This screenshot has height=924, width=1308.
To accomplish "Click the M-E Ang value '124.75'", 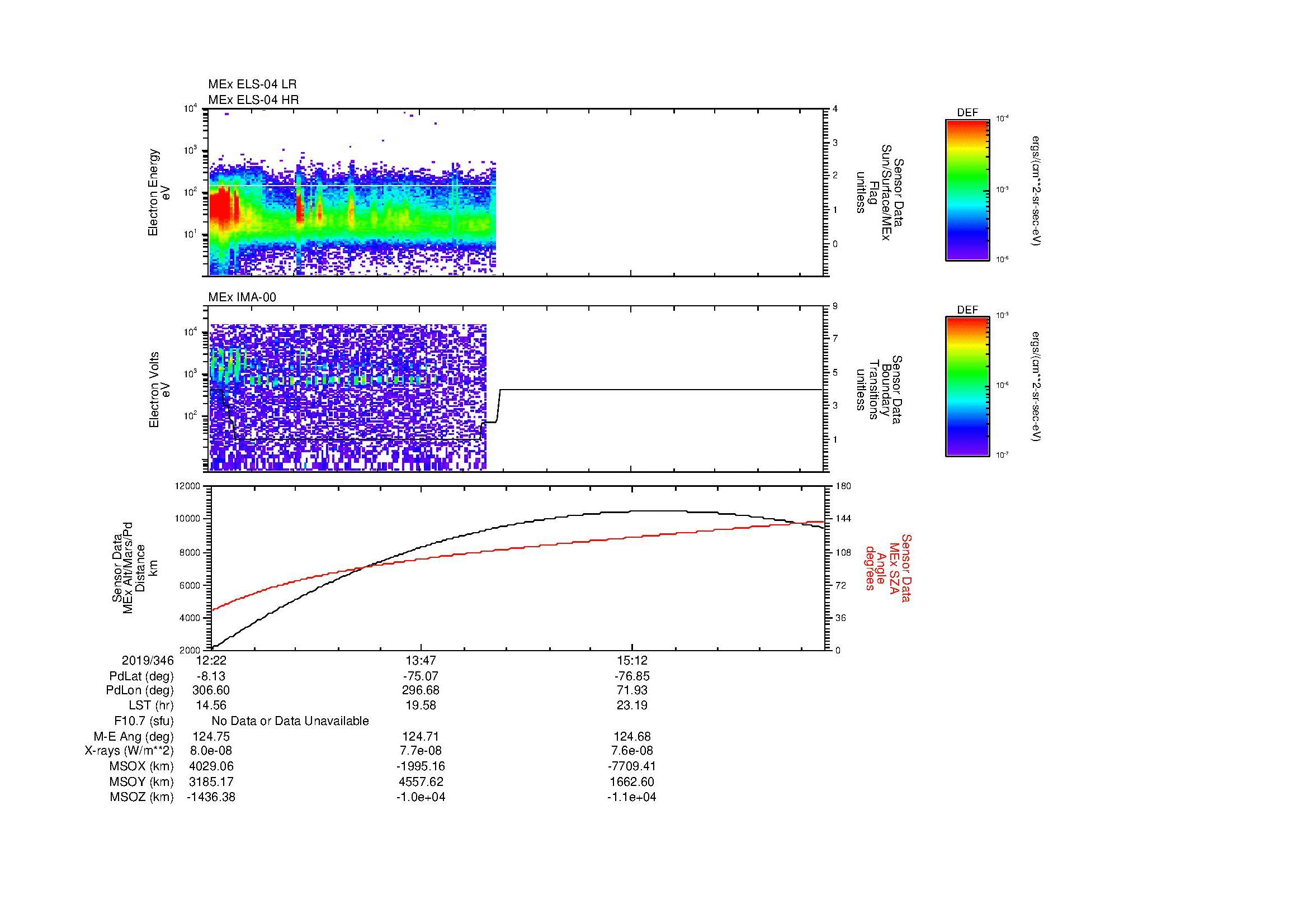I will [211, 737].
